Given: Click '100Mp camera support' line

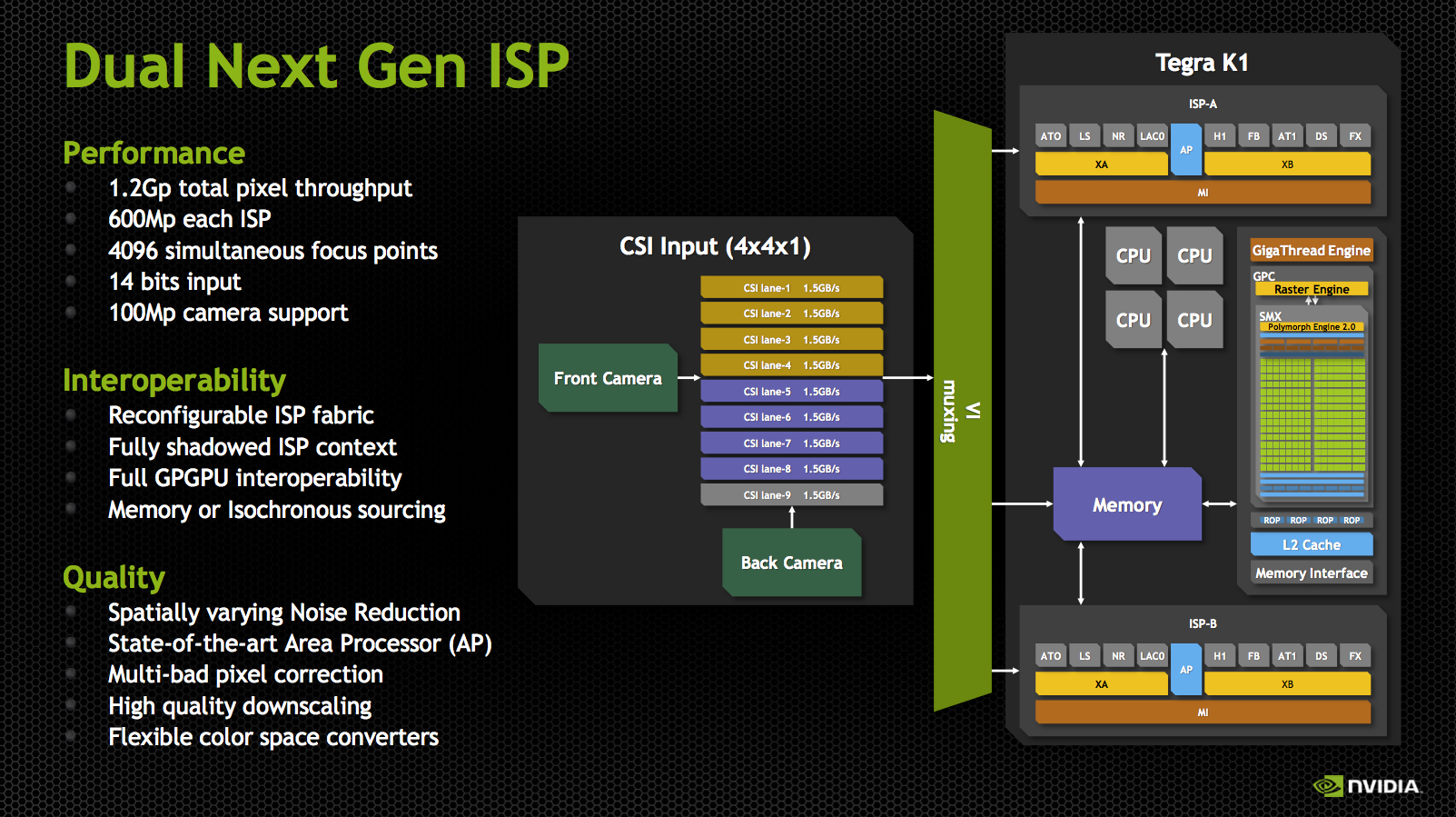Looking at the screenshot, I should [x=228, y=313].
